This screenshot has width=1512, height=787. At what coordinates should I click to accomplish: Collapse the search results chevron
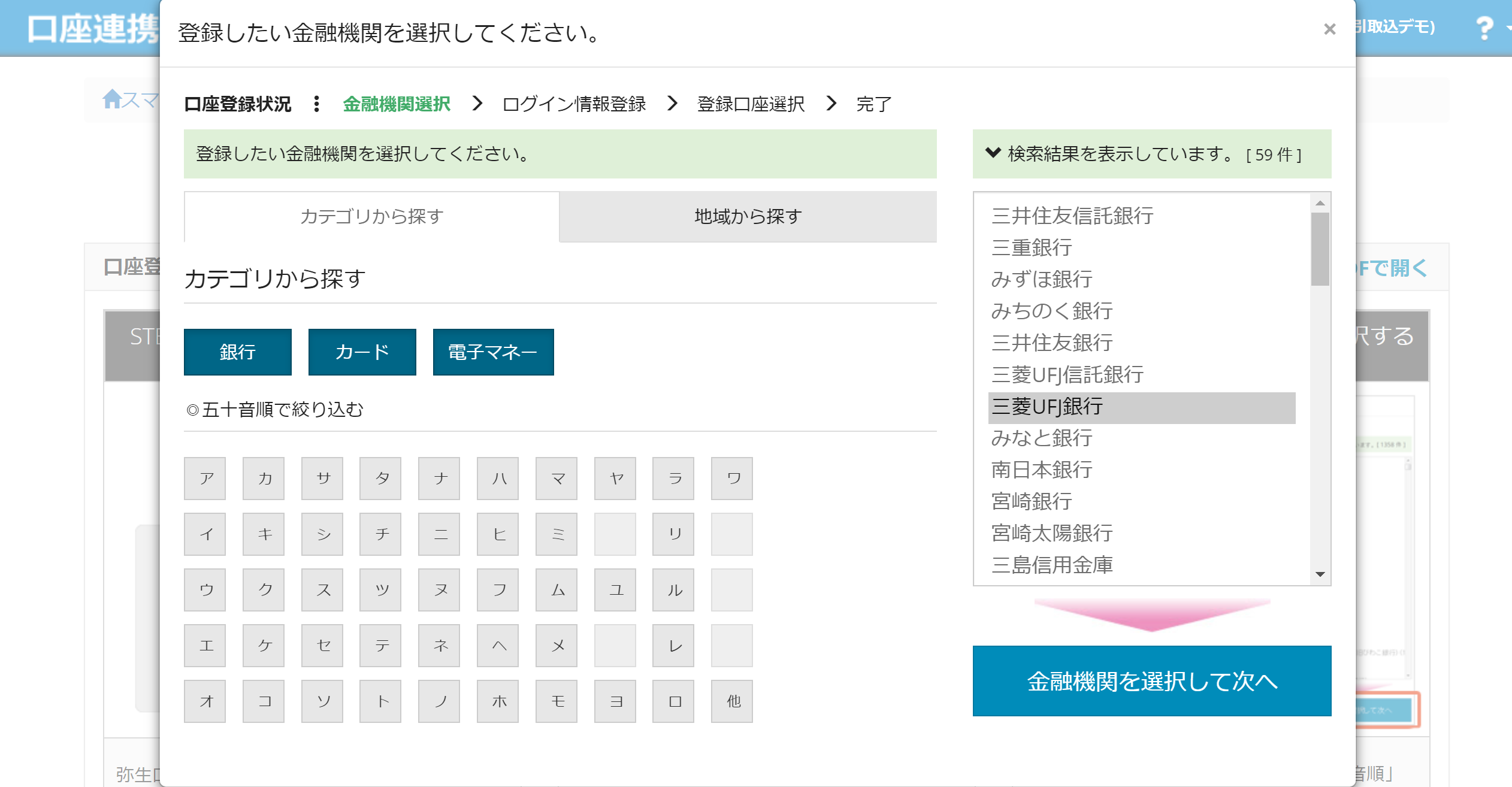pyautogui.click(x=993, y=153)
